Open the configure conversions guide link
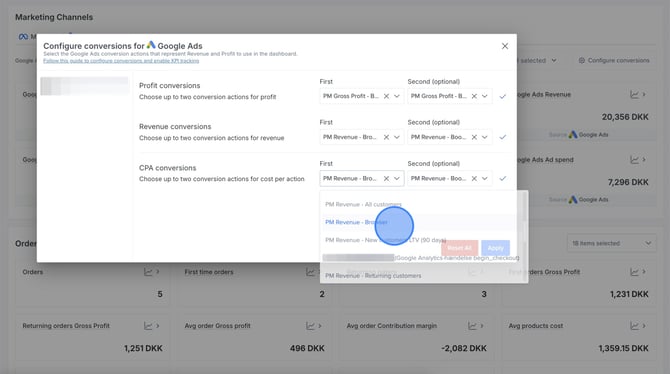 tap(121, 61)
